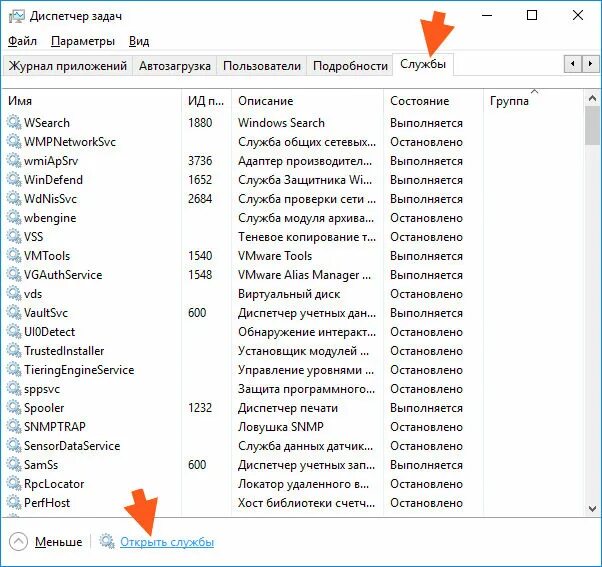Select the Теневое копирование т... description
602x567 pixels.
pos(307,236)
